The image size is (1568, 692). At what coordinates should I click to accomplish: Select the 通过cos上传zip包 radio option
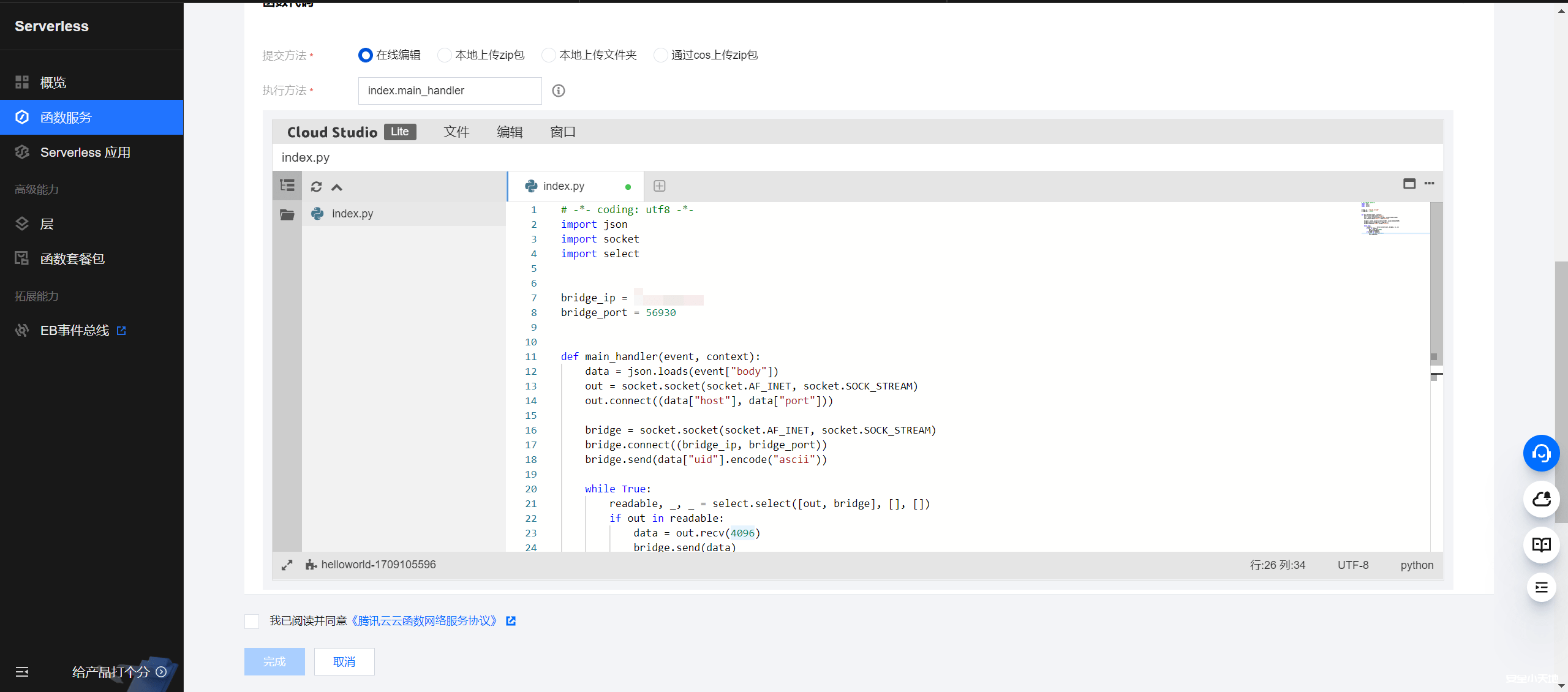pyautogui.click(x=660, y=55)
